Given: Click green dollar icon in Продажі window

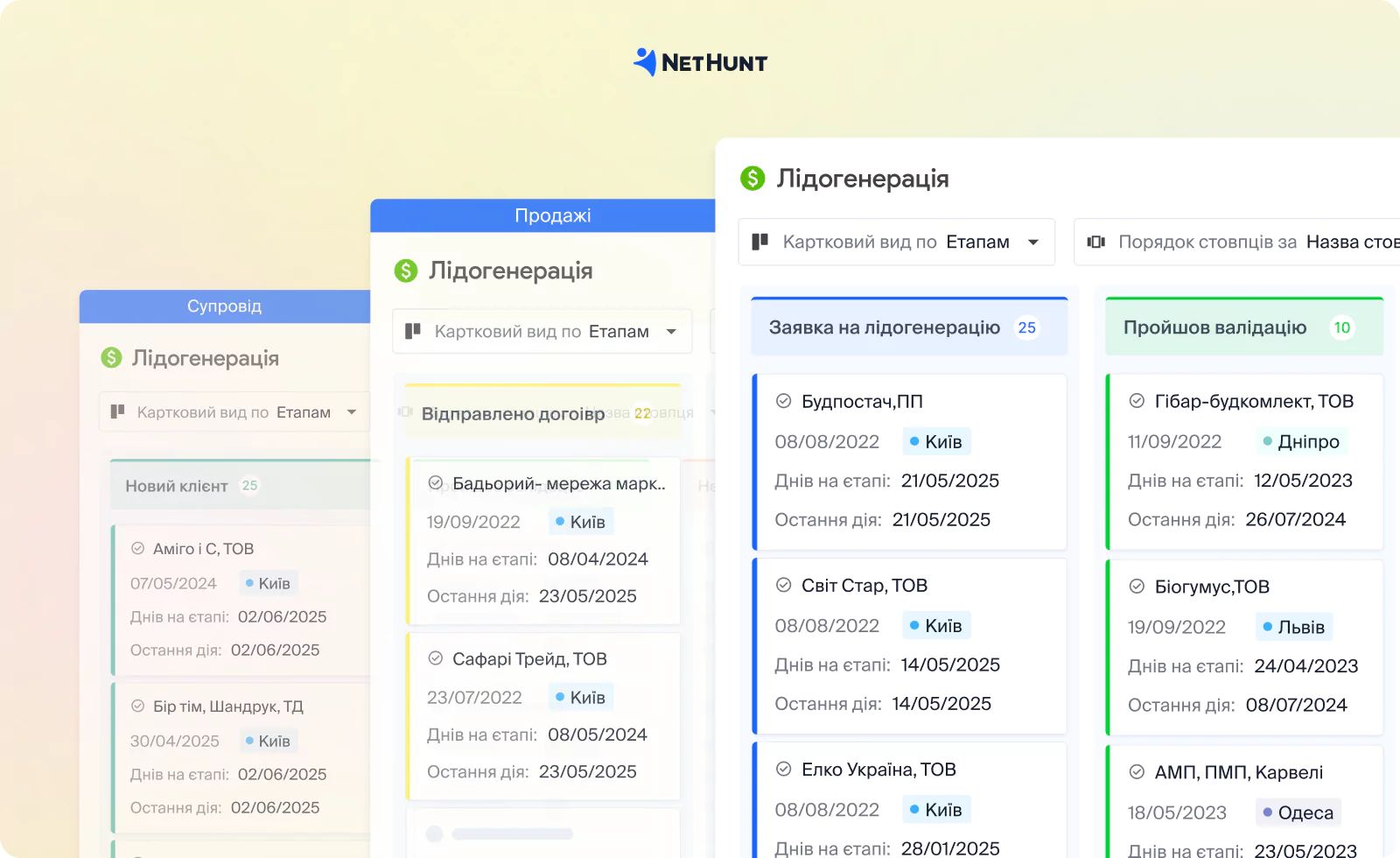Looking at the screenshot, I should coord(406,271).
